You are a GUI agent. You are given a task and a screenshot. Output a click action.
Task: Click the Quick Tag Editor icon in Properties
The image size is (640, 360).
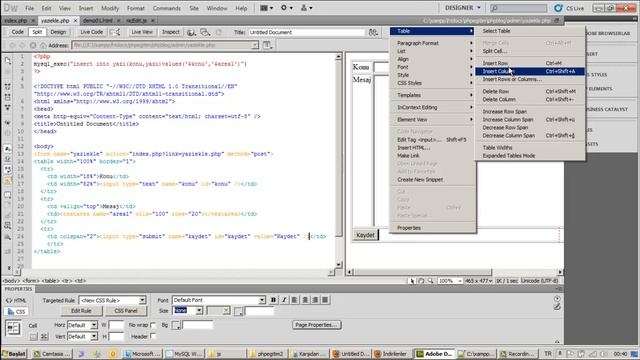pos(557,307)
